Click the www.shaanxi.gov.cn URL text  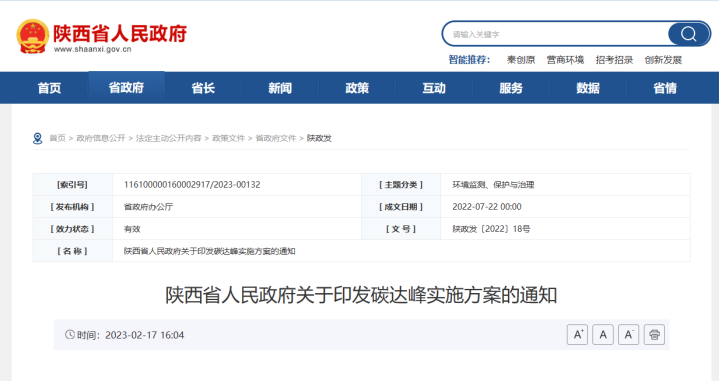93,50
